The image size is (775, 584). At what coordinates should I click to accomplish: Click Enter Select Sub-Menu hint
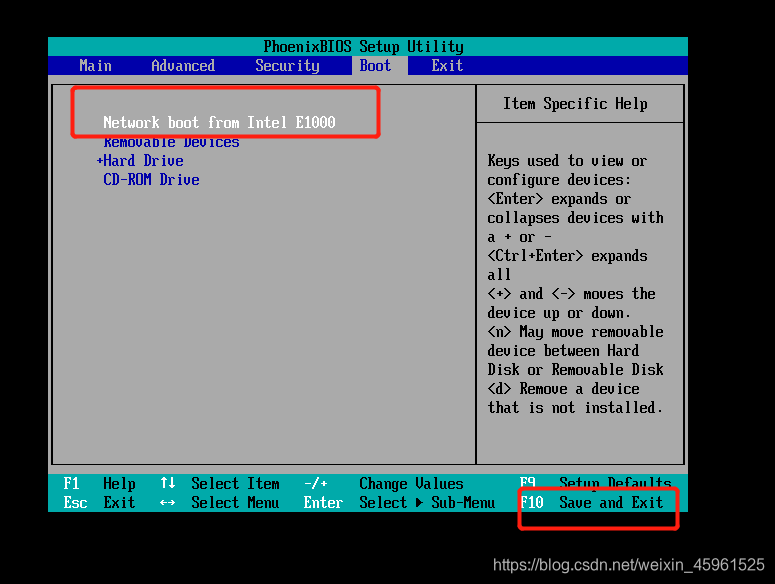tap(399, 502)
